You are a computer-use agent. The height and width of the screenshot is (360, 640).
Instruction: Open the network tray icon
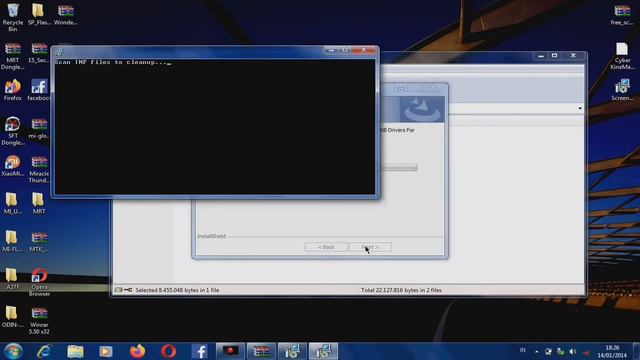point(560,351)
